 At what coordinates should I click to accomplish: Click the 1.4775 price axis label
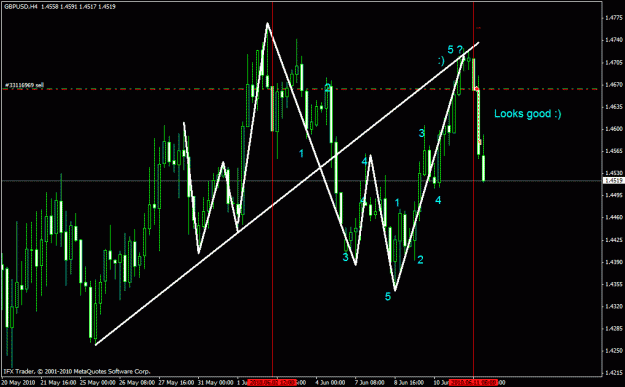(x=614, y=18)
